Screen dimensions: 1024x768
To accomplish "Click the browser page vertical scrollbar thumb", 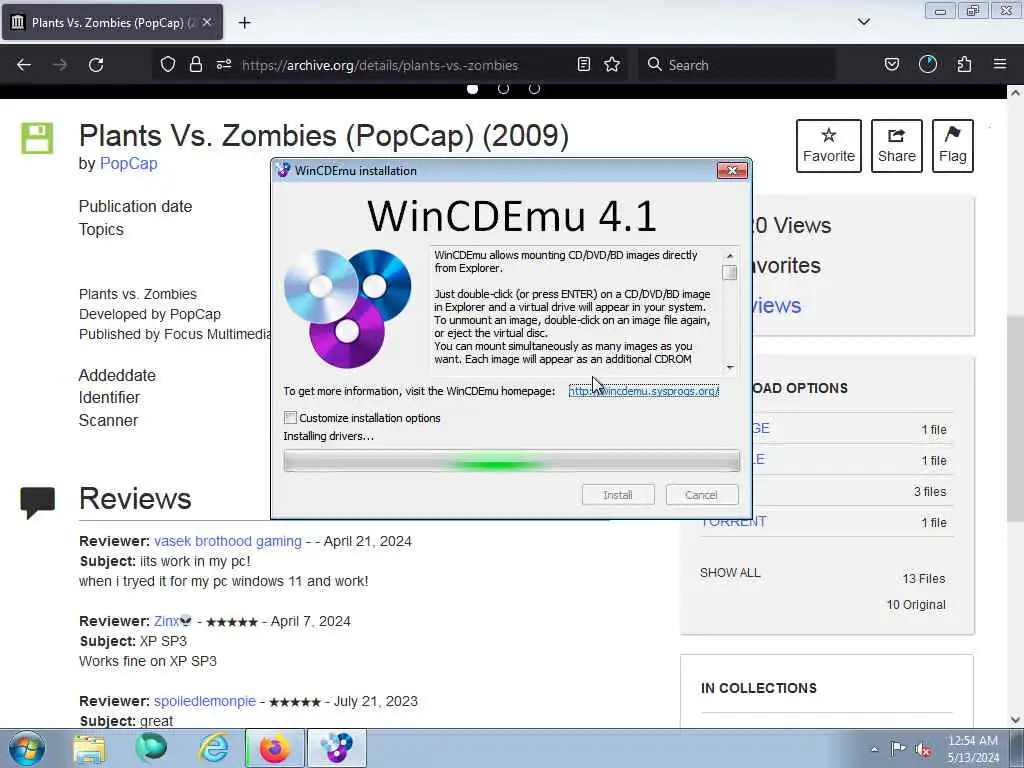I will click(x=1015, y=418).
